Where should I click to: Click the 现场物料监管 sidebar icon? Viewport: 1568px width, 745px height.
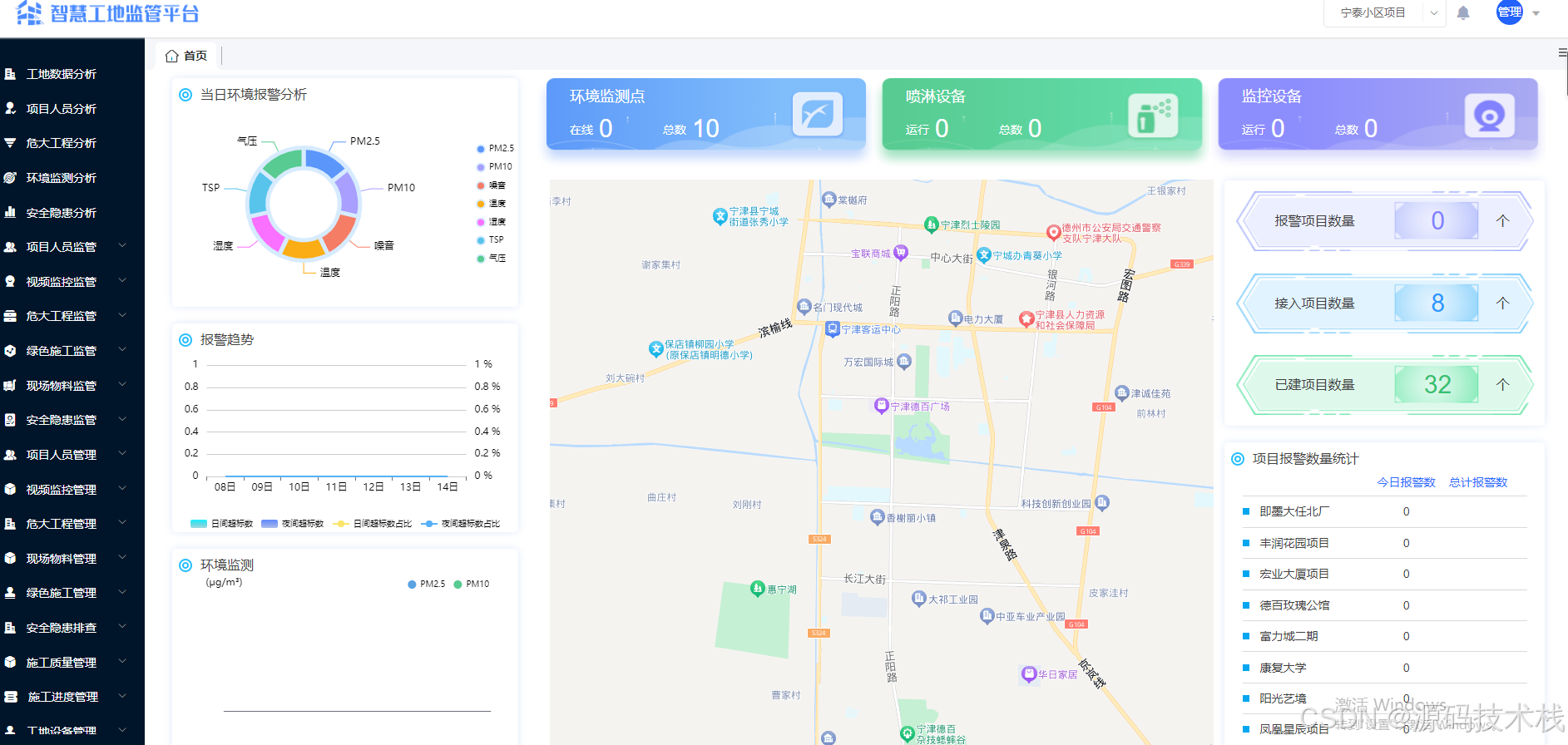pyautogui.click(x=10, y=385)
